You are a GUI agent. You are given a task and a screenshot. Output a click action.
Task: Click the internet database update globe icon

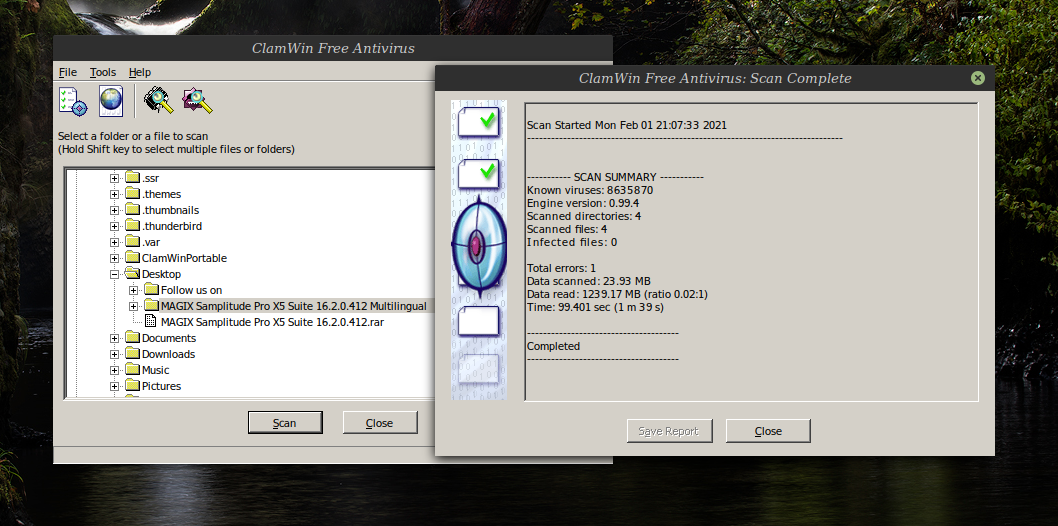(111, 101)
